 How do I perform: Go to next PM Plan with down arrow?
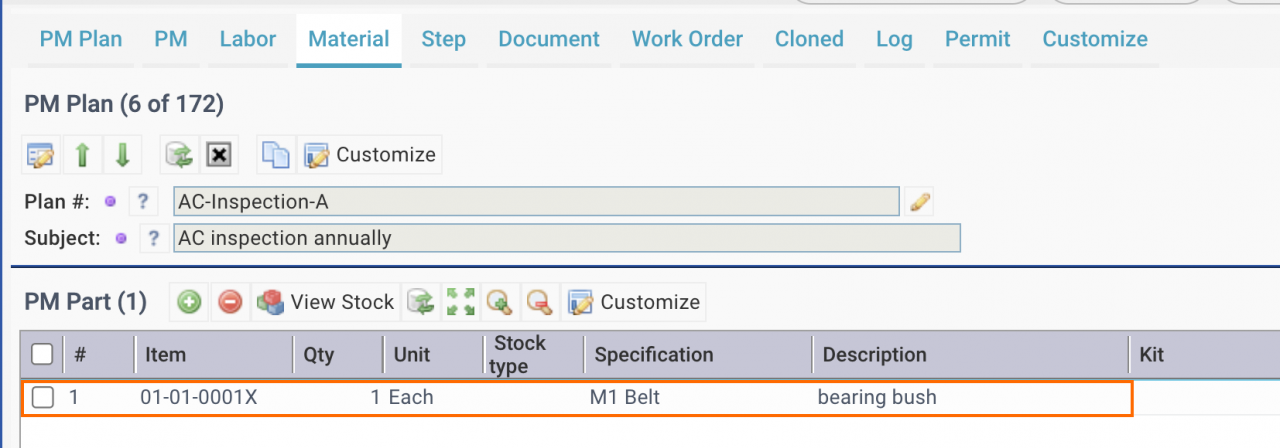pyautogui.click(x=122, y=155)
